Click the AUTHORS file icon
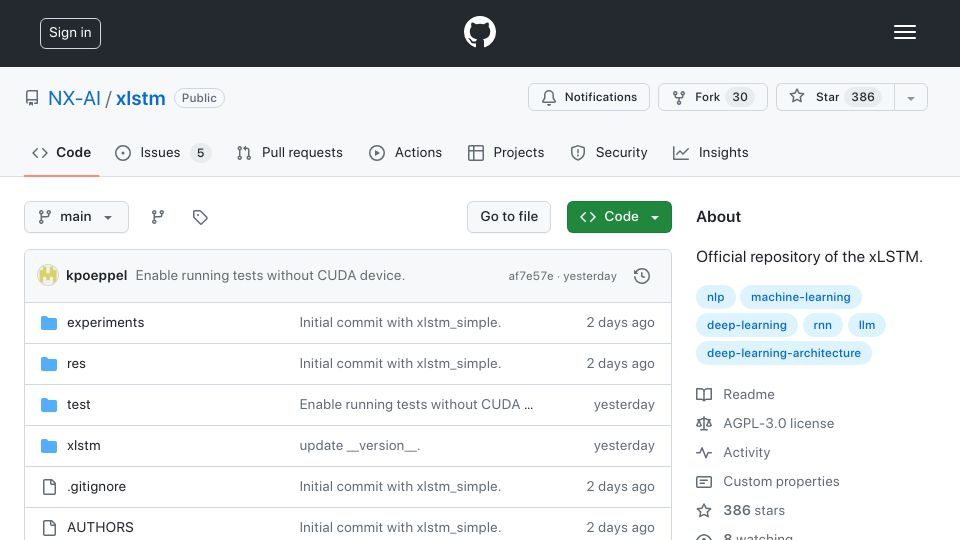This screenshot has height=540, width=960. click(49, 528)
